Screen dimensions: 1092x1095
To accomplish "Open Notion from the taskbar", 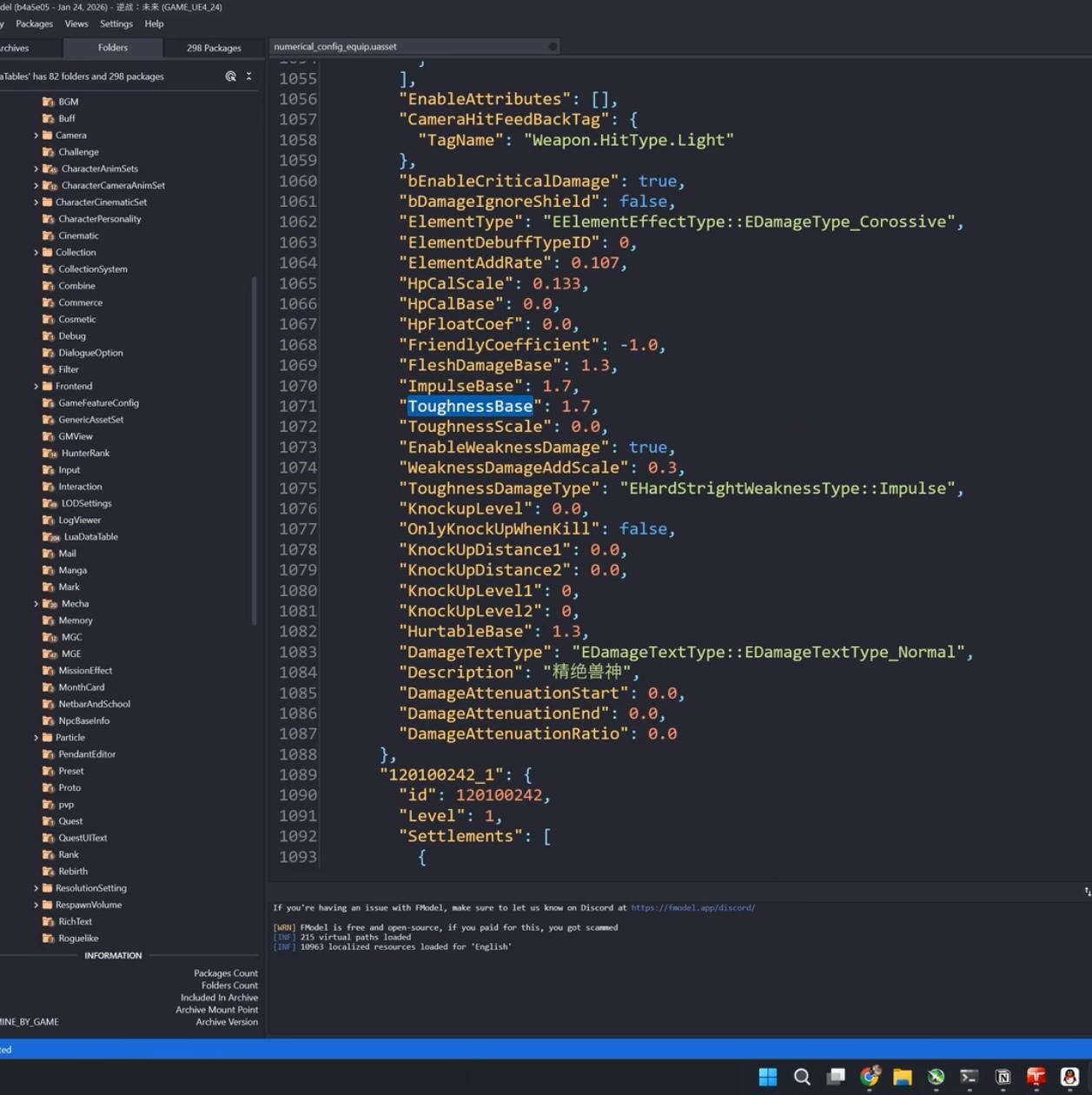I will point(1003,1077).
